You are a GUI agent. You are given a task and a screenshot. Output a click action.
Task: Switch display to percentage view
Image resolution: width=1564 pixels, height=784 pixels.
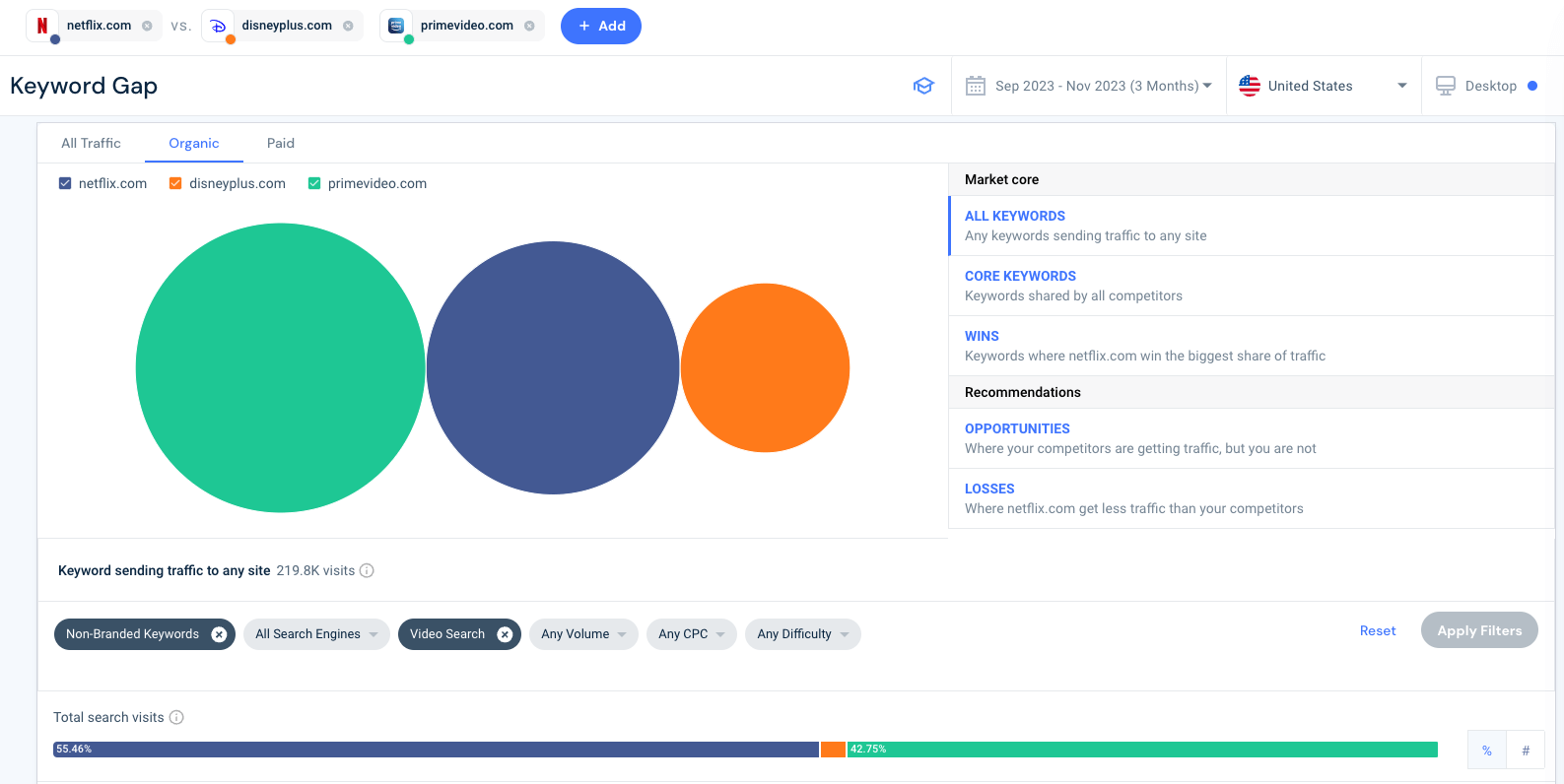pyautogui.click(x=1487, y=751)
